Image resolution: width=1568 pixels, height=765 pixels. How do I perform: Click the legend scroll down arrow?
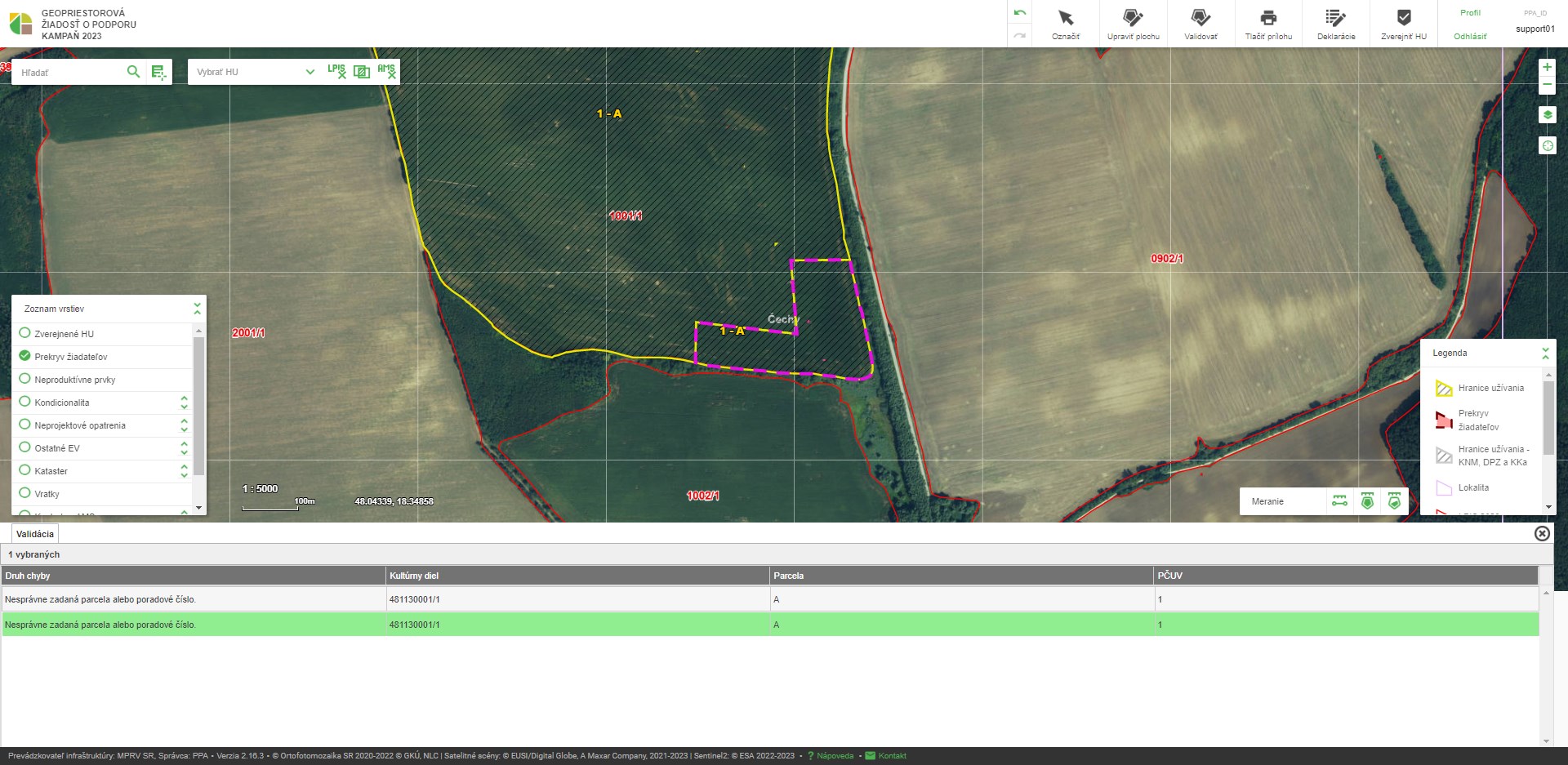coord(1548,507)
